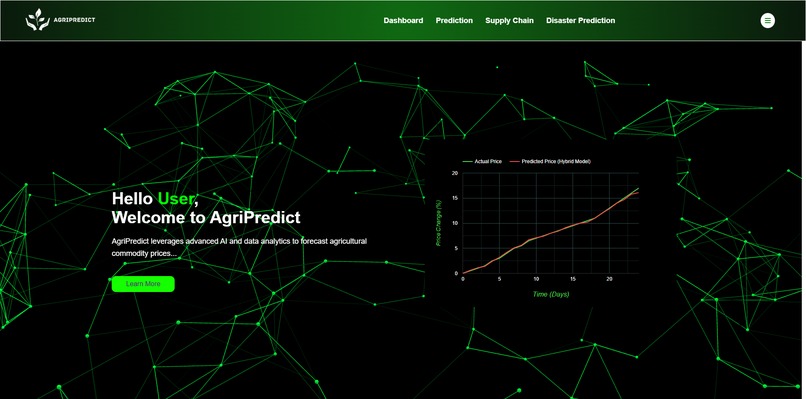The image size is (806, 399).
Task: Go to the Dashboard nav item
Action: point(403,21)
